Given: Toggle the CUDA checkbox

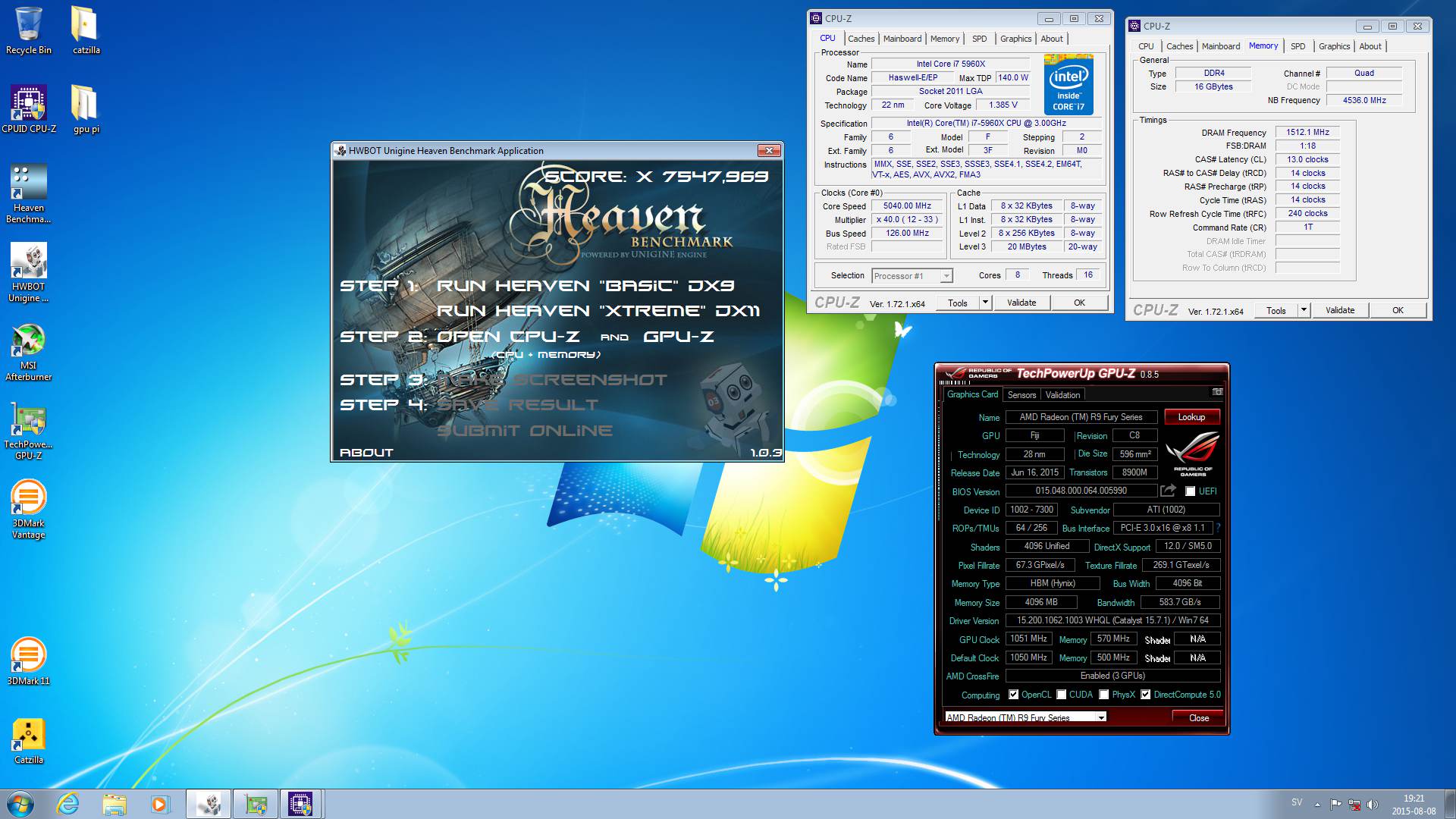Looking at the screenshot, I should [1062, 695].
